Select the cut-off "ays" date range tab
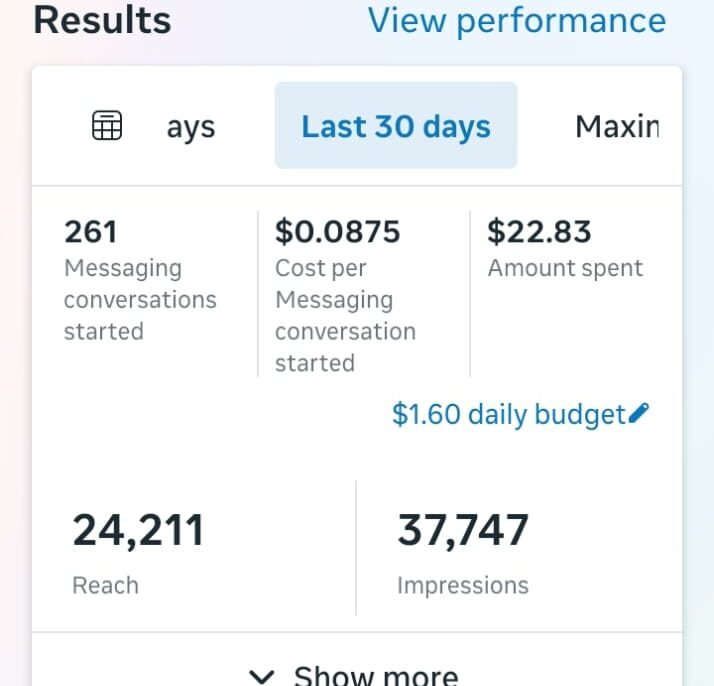Image resolution: width=714 pixels, height=686 pixels. click(x=190, y=128)
